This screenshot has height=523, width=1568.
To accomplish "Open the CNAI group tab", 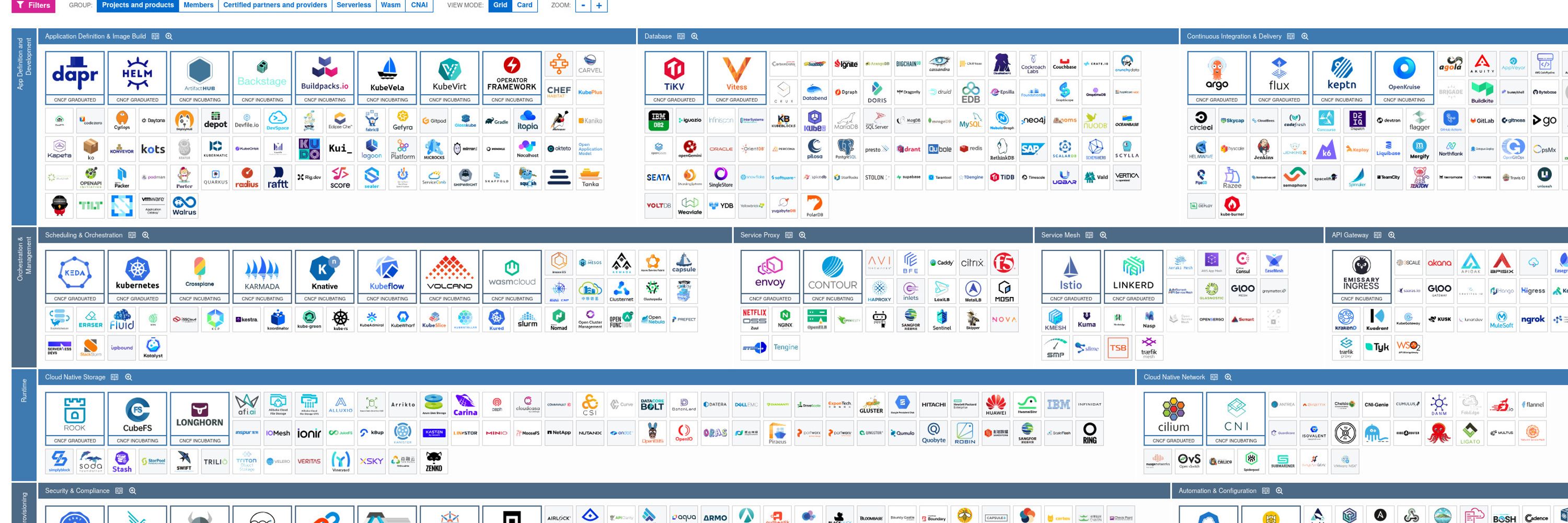I will (x=419, y=5).
